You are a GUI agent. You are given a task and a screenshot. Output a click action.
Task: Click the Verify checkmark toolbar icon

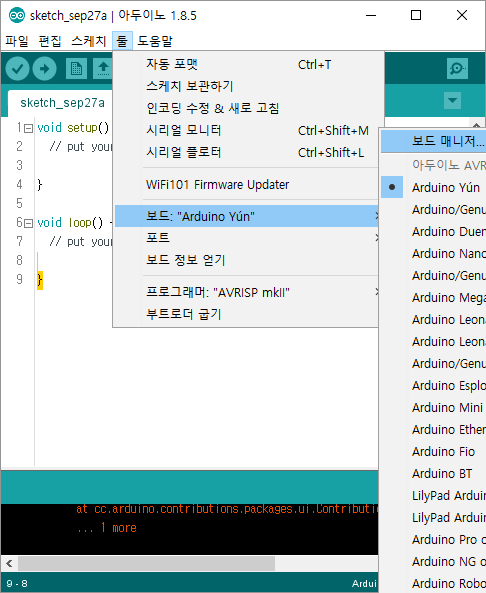[x=17, y=68]
